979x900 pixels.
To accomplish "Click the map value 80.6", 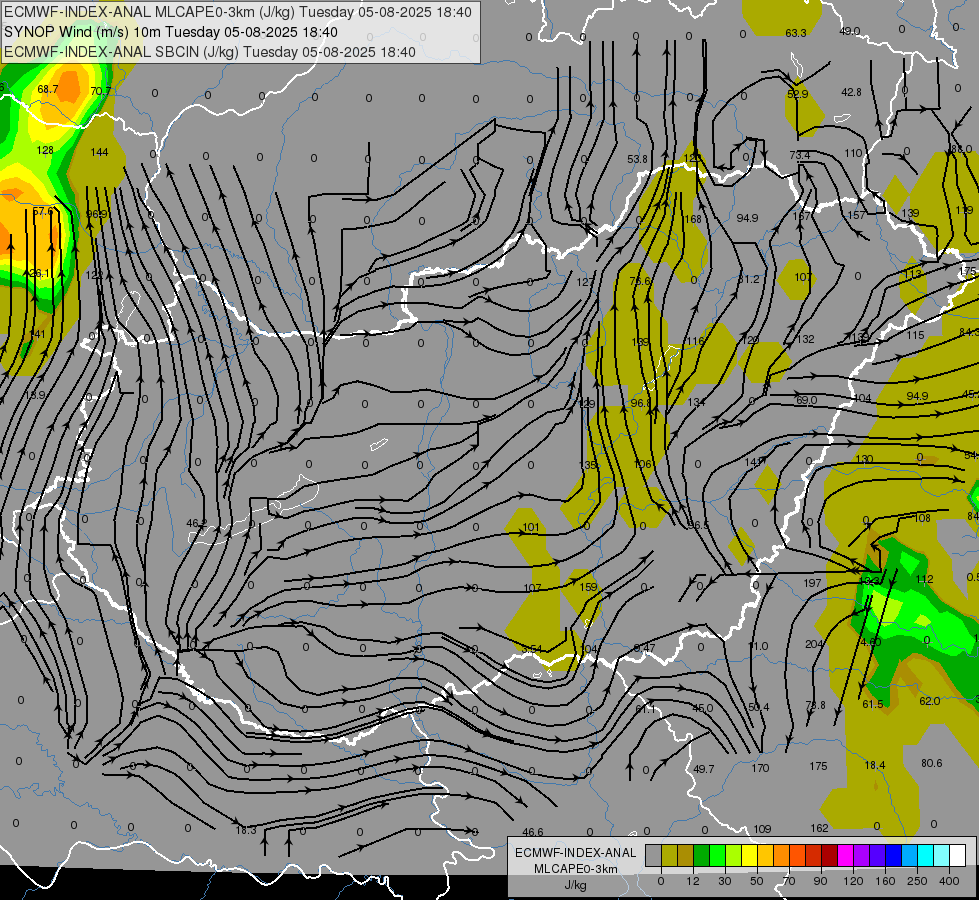I will 932,763.
